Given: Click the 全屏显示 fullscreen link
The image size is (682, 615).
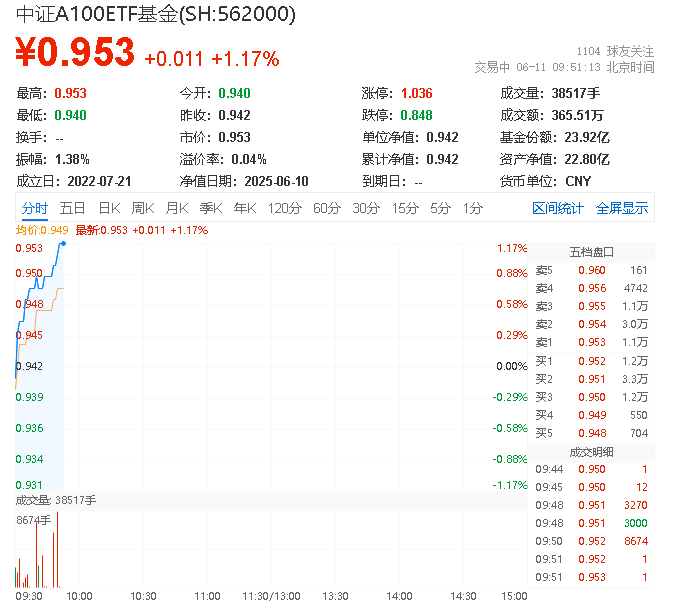Looking at the screenshot, I should coord(622,208).
